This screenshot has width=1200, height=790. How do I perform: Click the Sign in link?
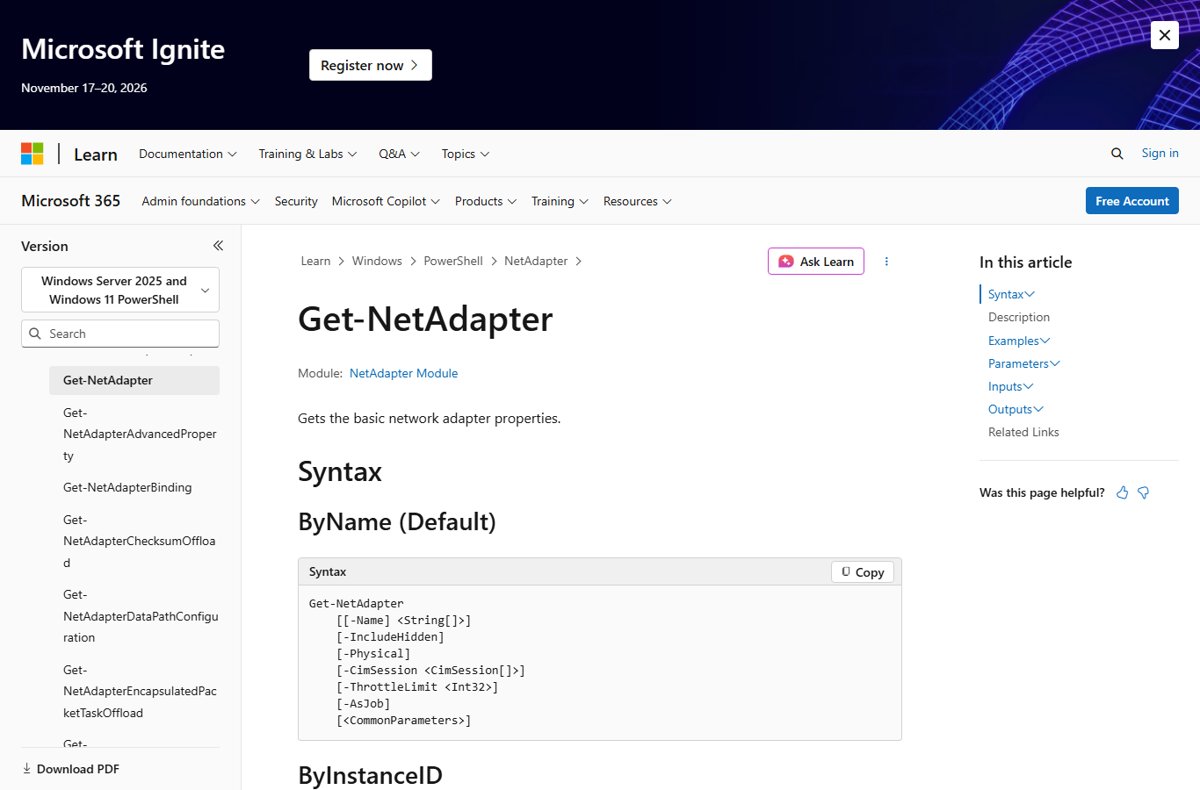1160,153
